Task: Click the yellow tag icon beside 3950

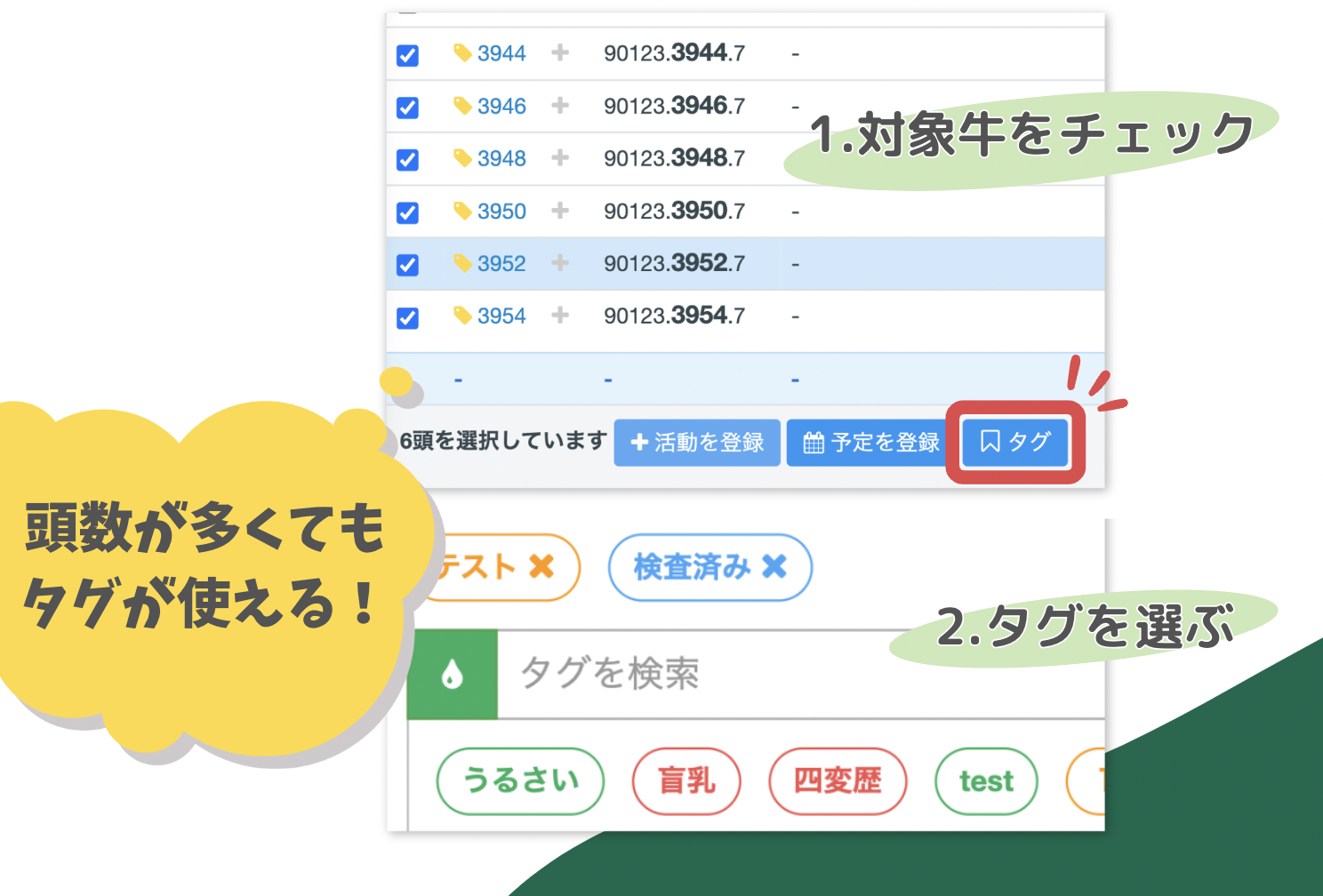Action: [x=462, y=211]
